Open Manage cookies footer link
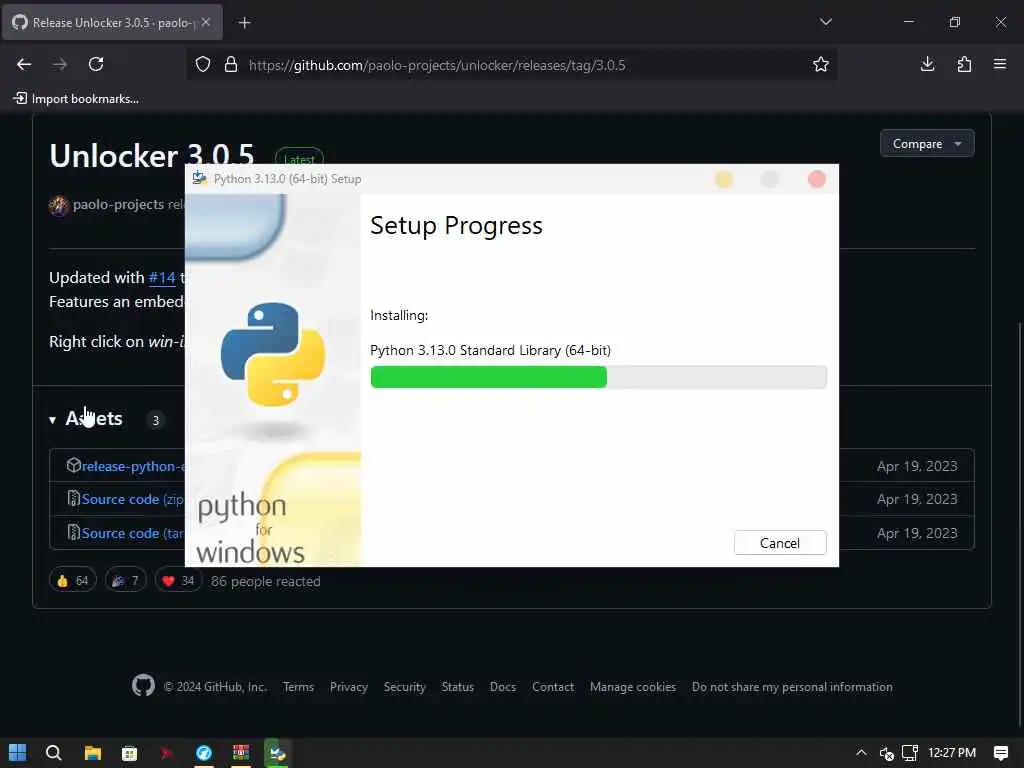This screenshot has width=1024, height=768. (633, 687)
